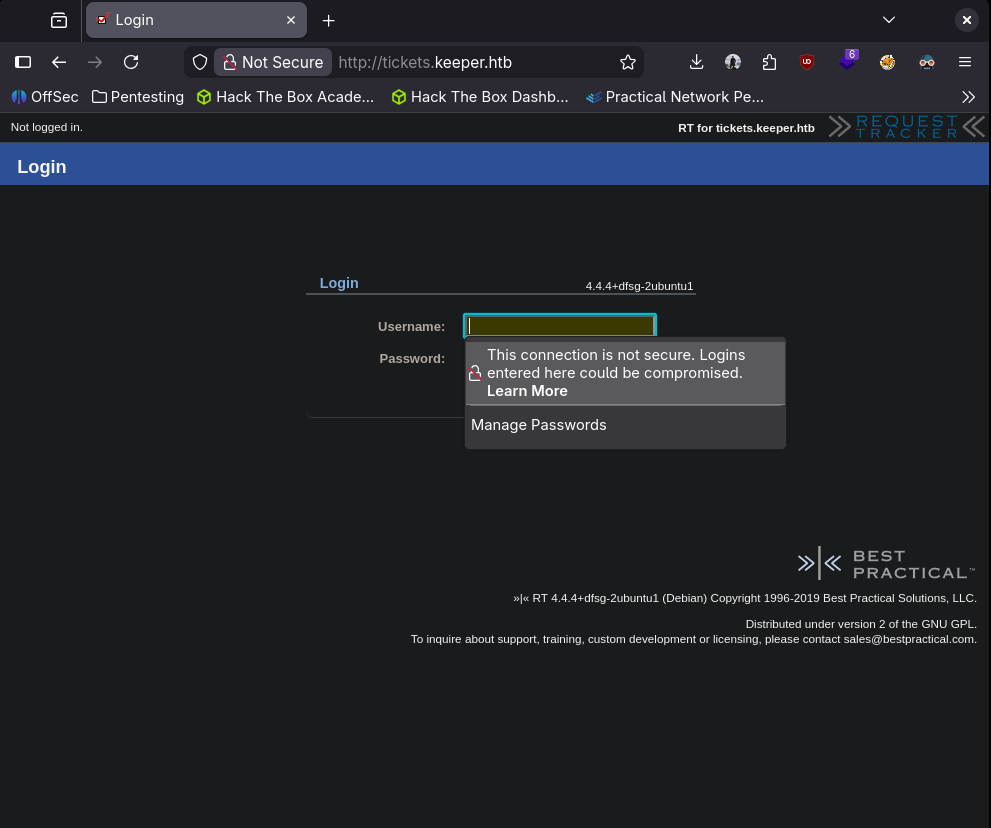Expand the list all tabs chevron
The height and width of the screenshot is (828, 991).
click(888, 20)
